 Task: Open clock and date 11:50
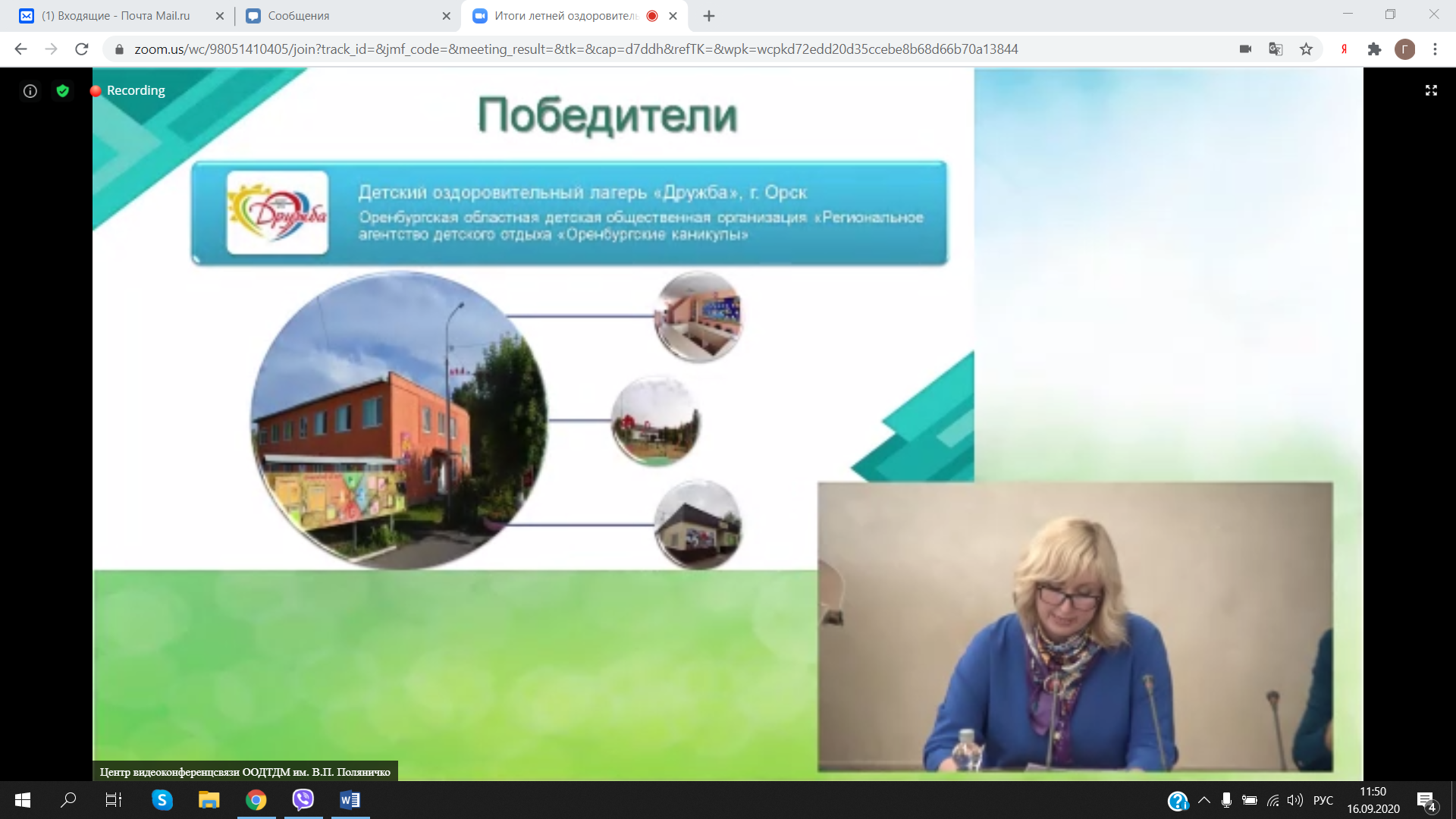1373,800
